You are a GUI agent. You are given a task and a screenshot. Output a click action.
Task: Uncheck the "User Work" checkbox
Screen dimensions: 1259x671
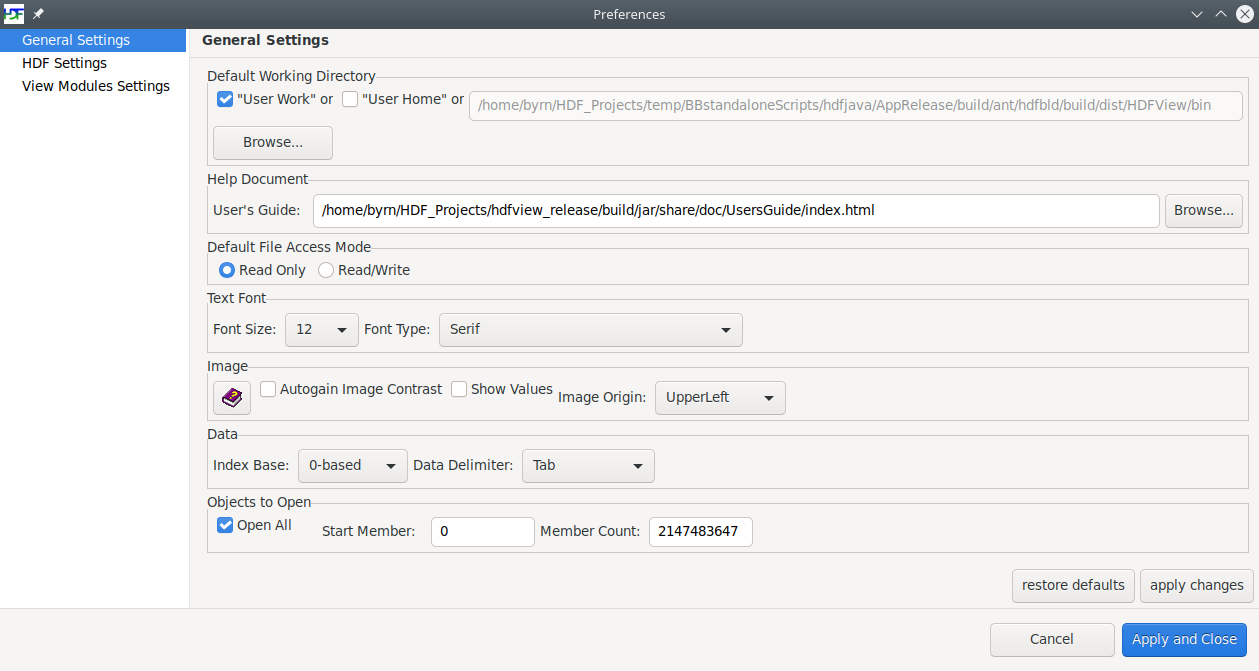pyautogui.click(x=225, y=99)
